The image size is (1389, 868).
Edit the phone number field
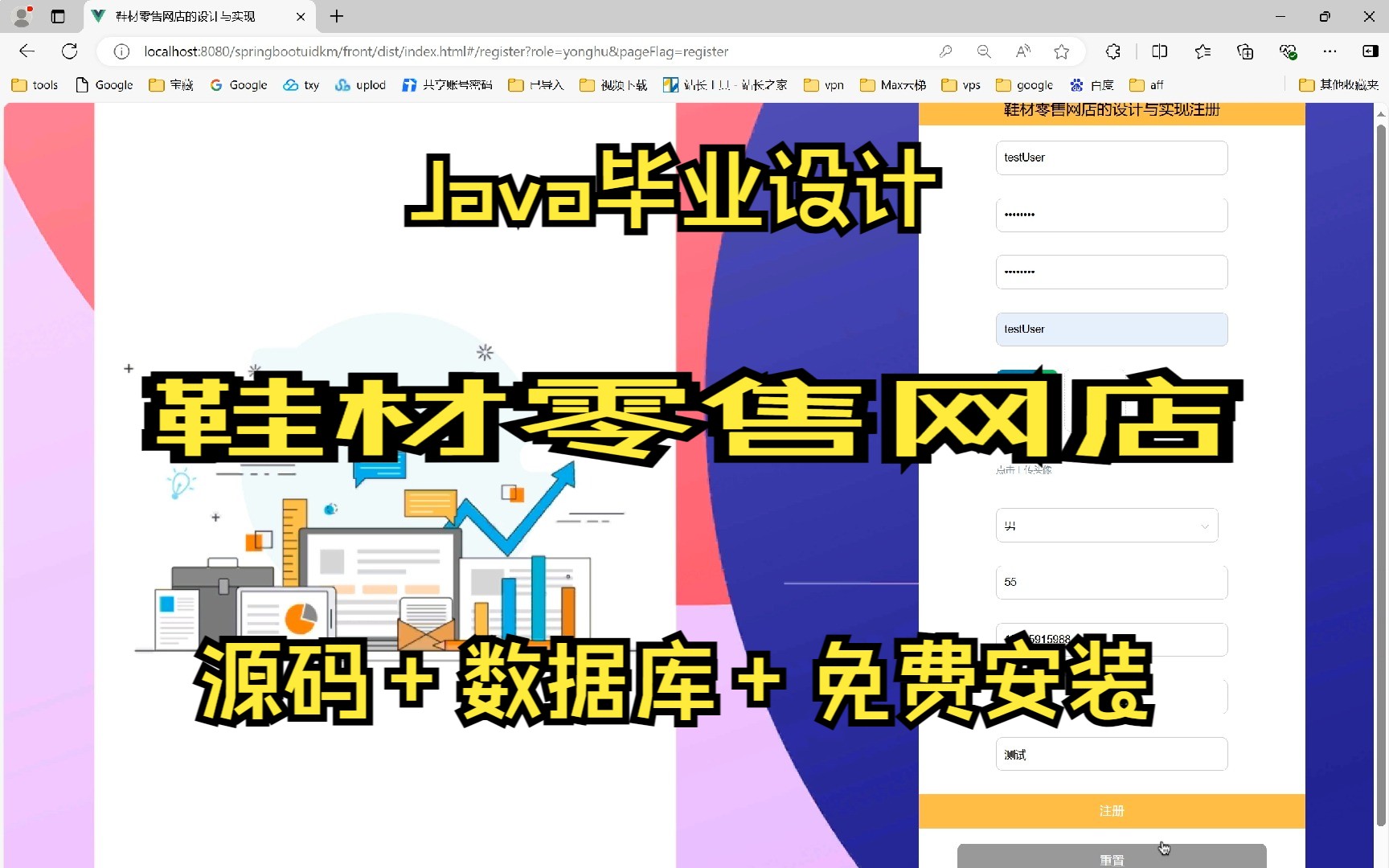click(1112, 640)
